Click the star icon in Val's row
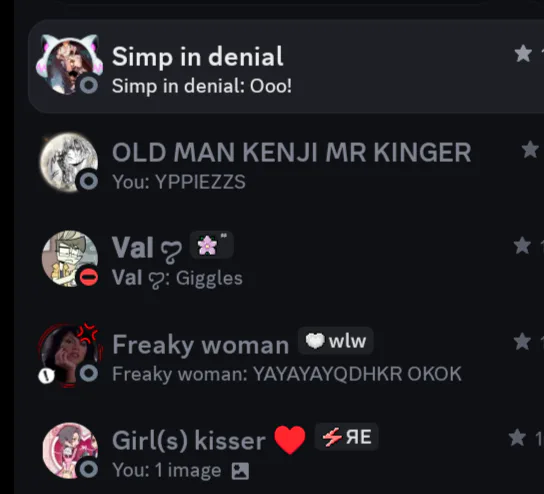 [522, 245]
